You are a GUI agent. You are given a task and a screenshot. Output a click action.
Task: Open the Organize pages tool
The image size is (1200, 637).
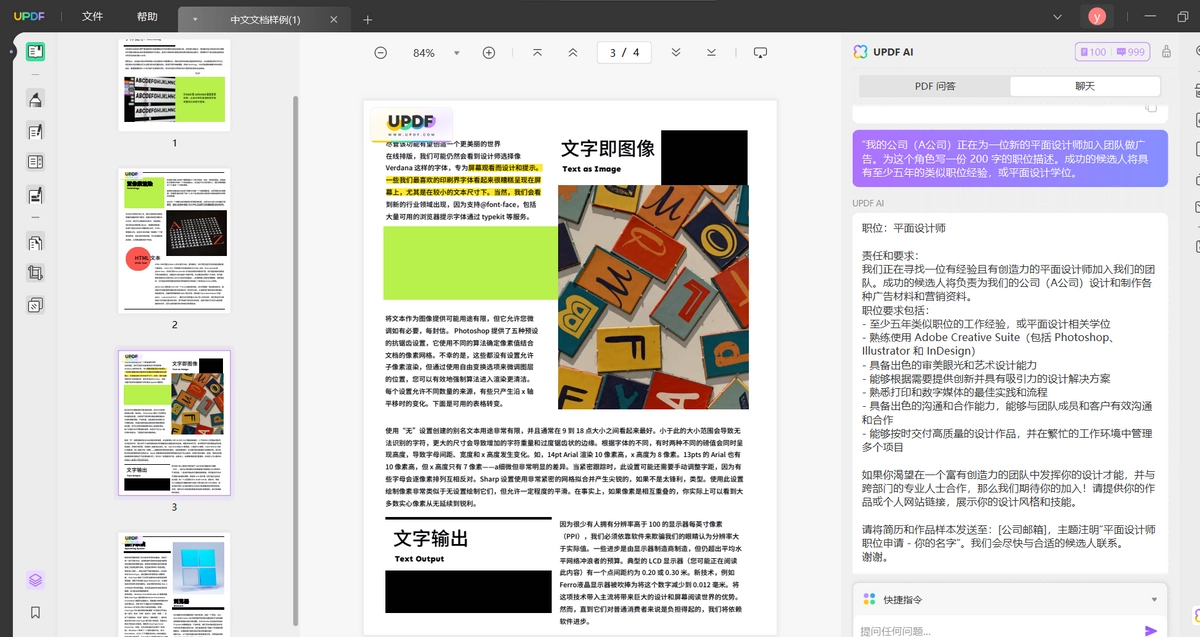35,242
